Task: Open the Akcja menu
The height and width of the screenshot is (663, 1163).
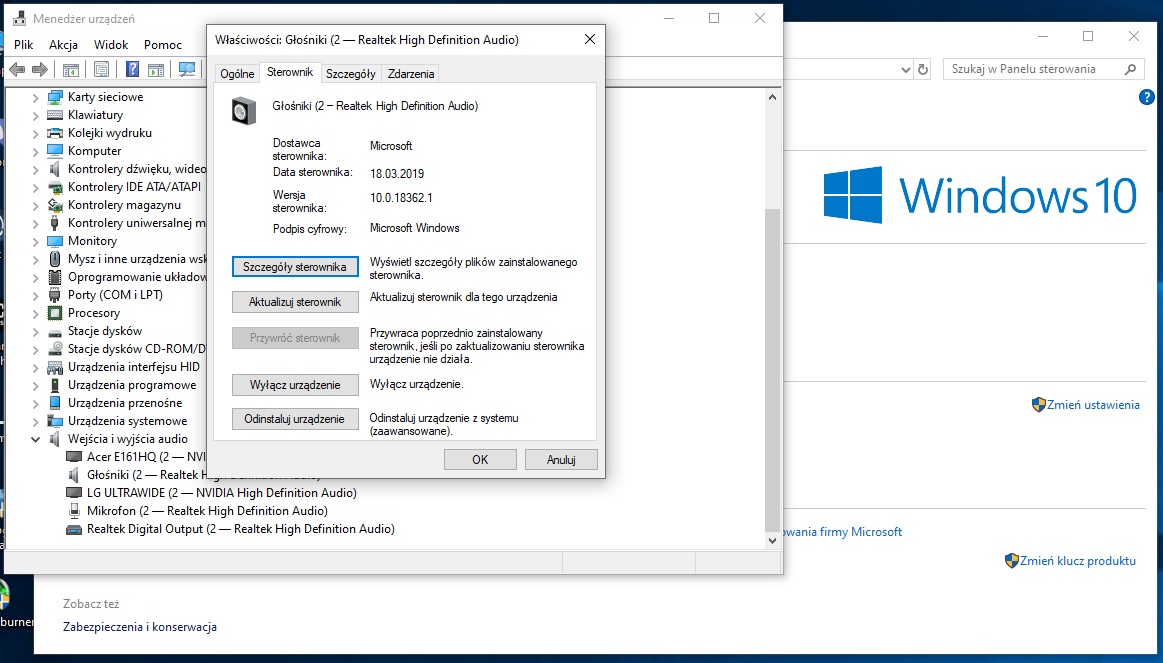Action: coord(63,44)
